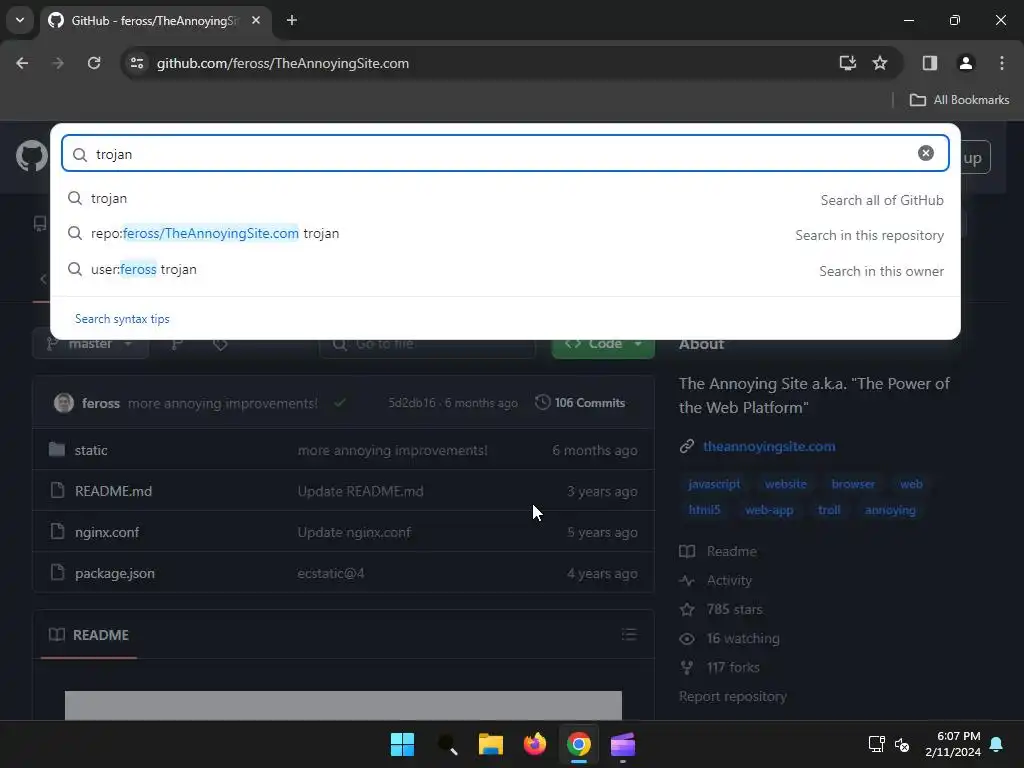Install app icon in address bar

(x=848, y=63)
